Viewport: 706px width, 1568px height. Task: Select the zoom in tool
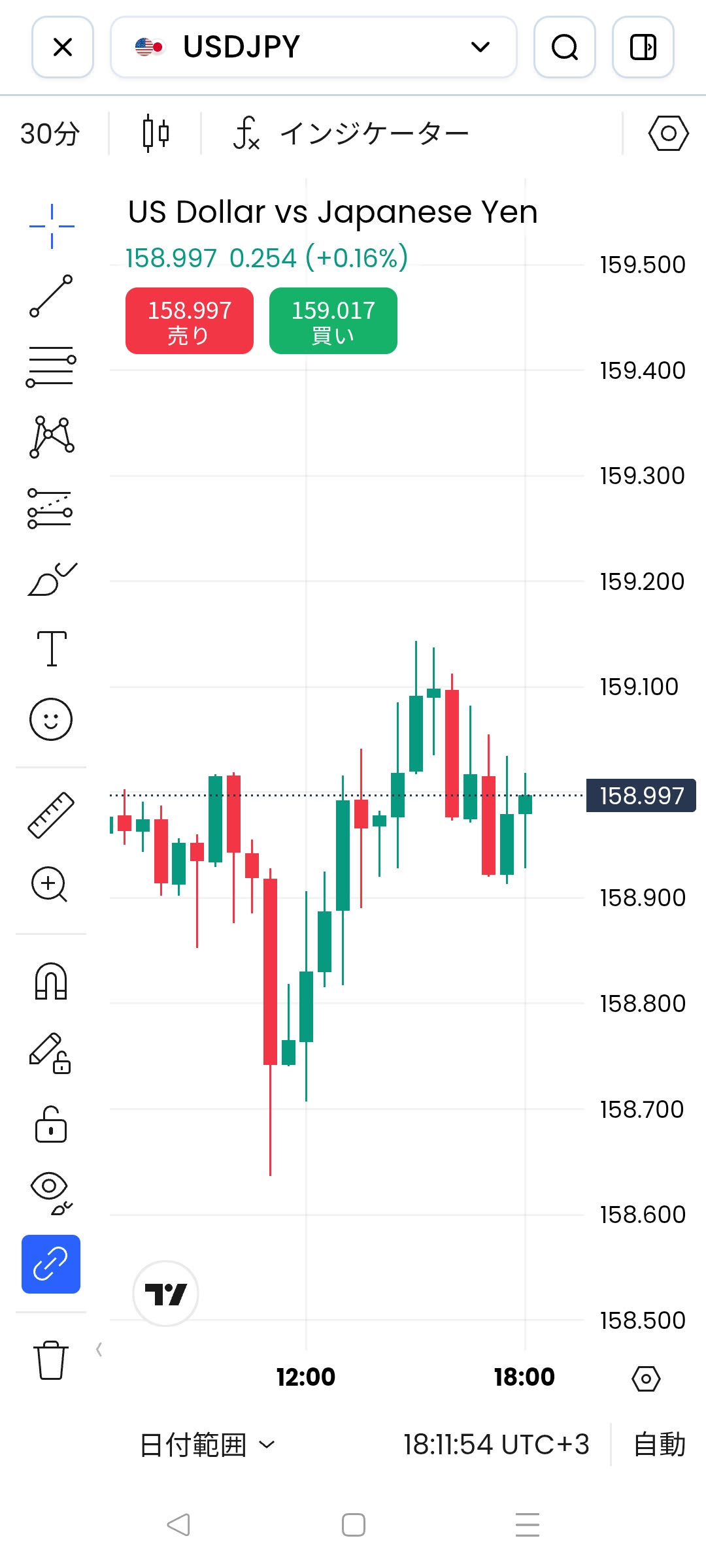[x=50, y=885]
